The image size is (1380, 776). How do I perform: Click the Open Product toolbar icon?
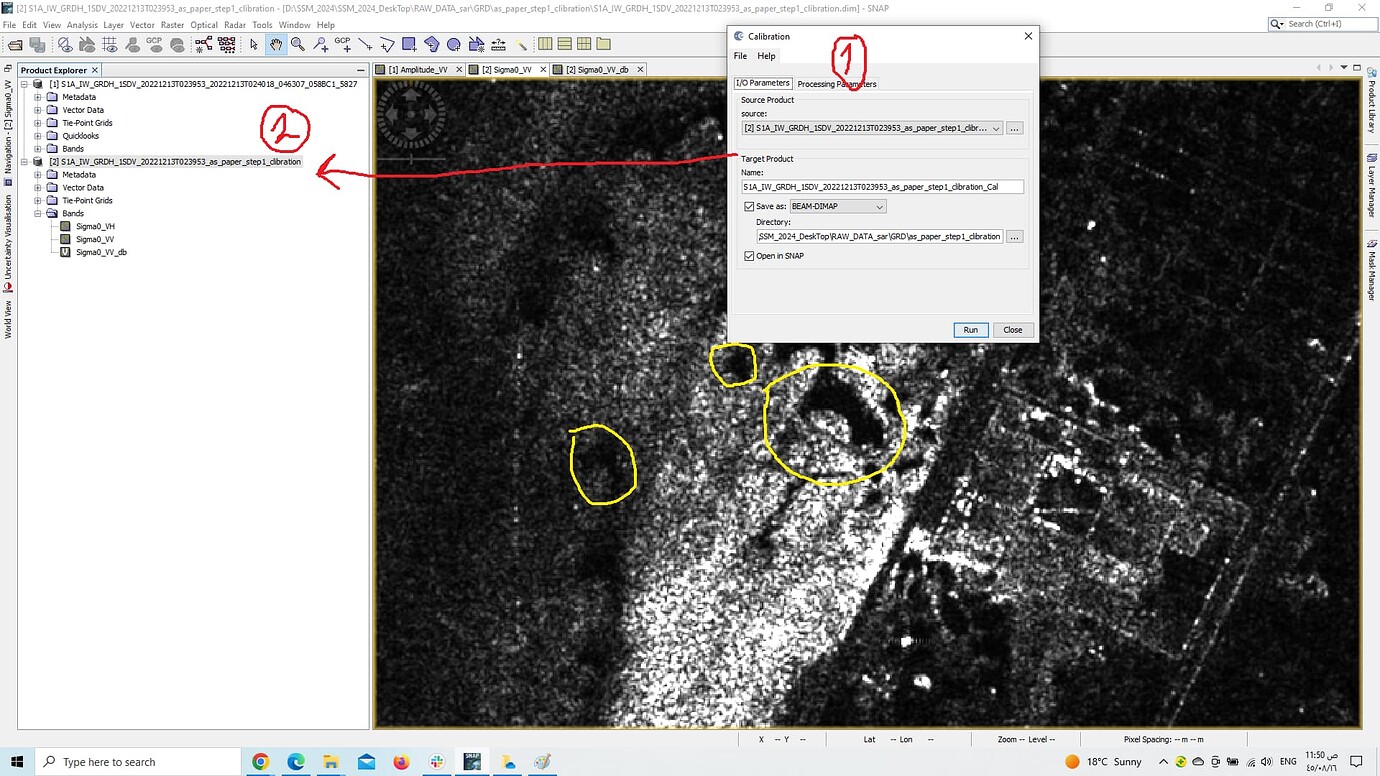[14, 44]
